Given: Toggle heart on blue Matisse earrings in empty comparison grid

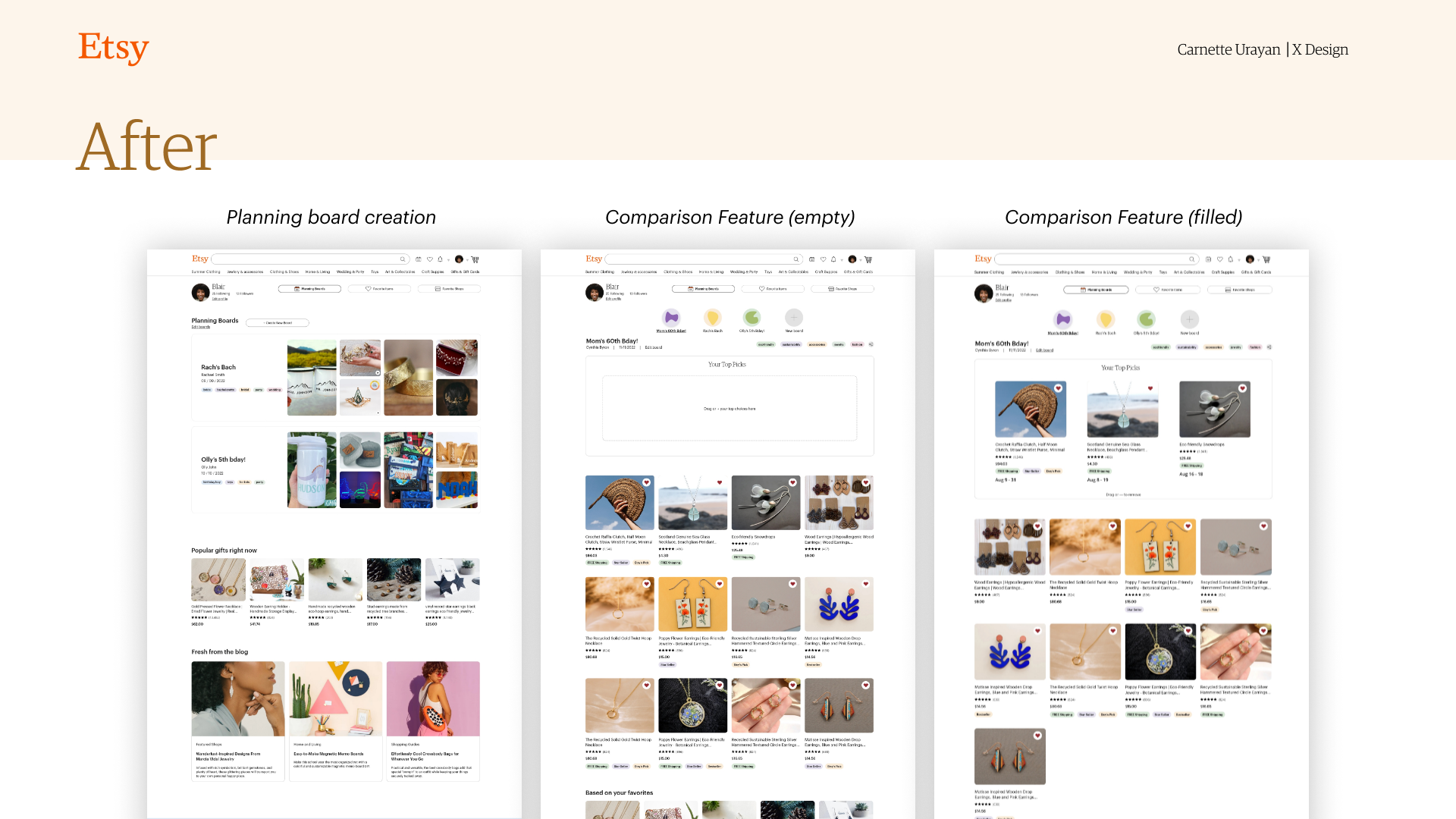Looking at the screenshot, I should coord(866,584).
